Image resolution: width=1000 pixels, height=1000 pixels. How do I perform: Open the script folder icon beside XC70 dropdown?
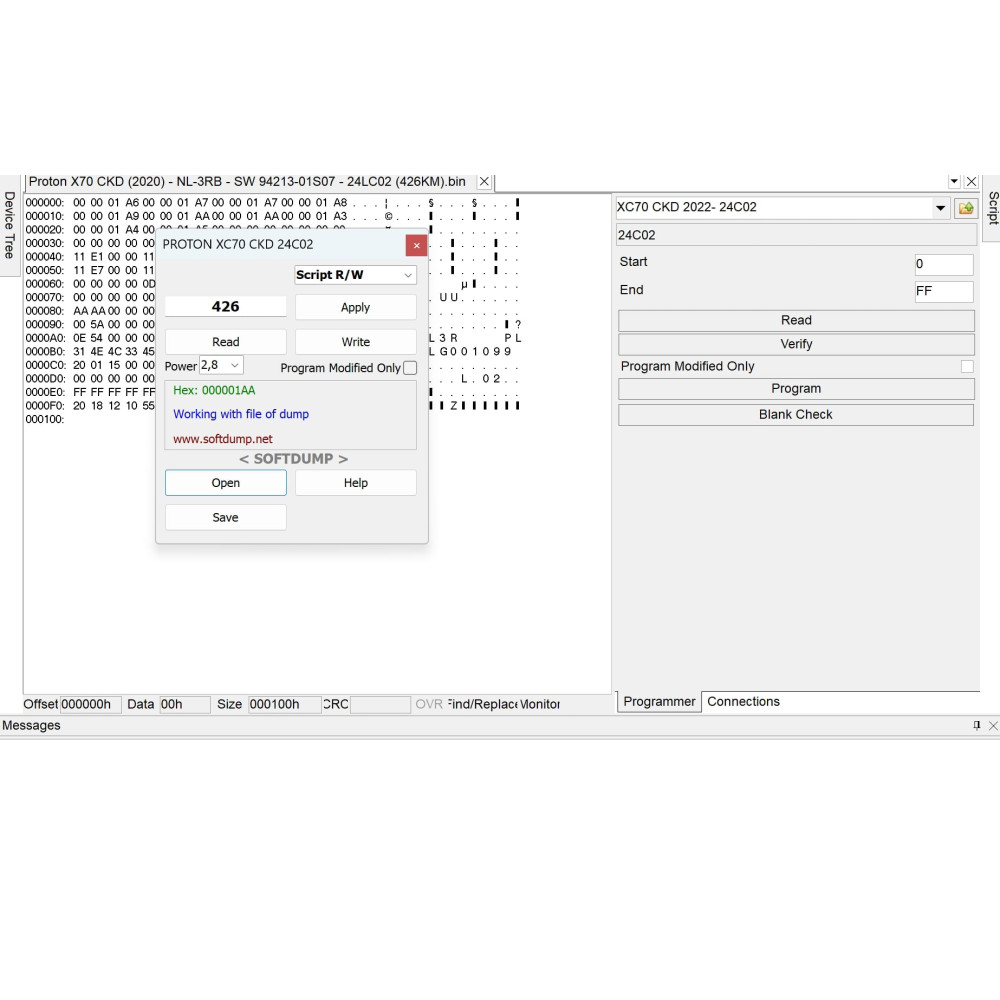[x=966, y=208]
